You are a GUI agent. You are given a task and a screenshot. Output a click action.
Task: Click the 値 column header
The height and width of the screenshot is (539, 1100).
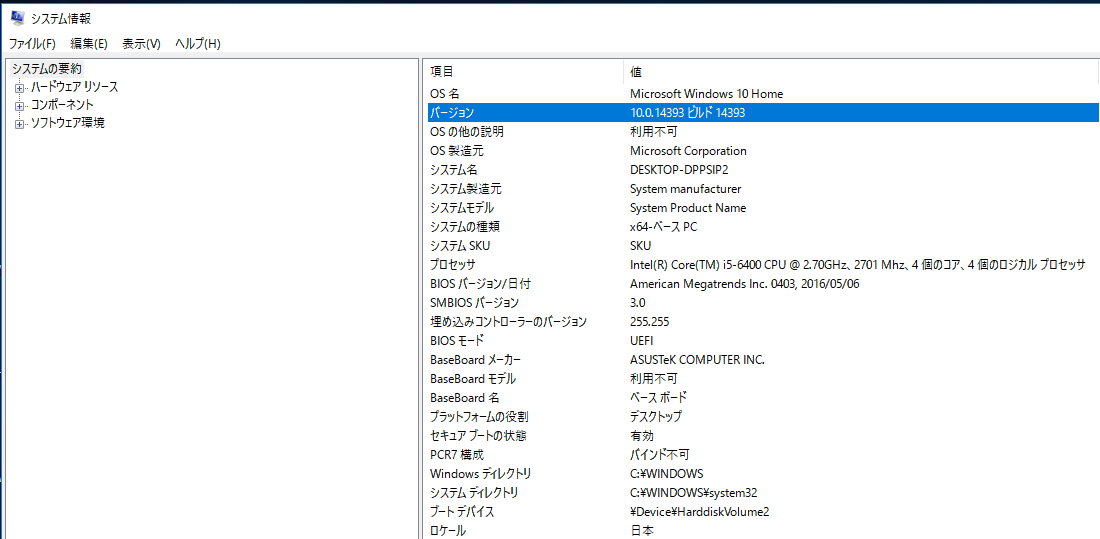[860, 72]
